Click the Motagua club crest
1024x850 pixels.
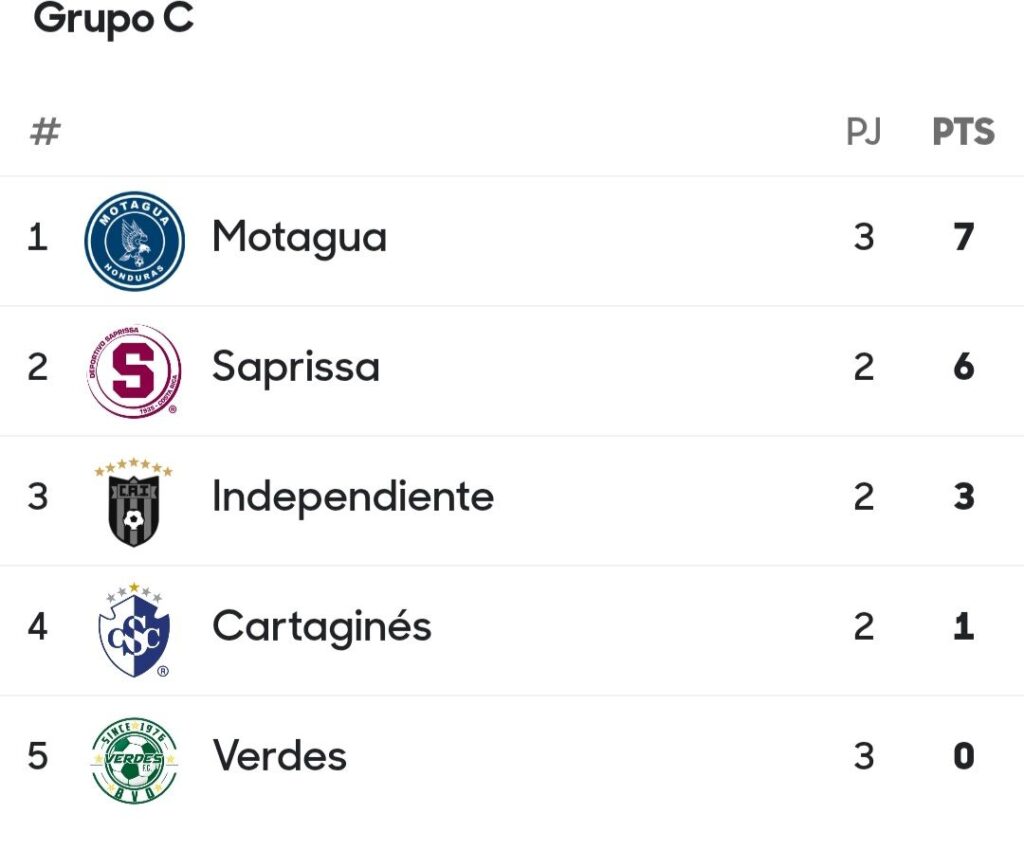[x=134, y=241]
